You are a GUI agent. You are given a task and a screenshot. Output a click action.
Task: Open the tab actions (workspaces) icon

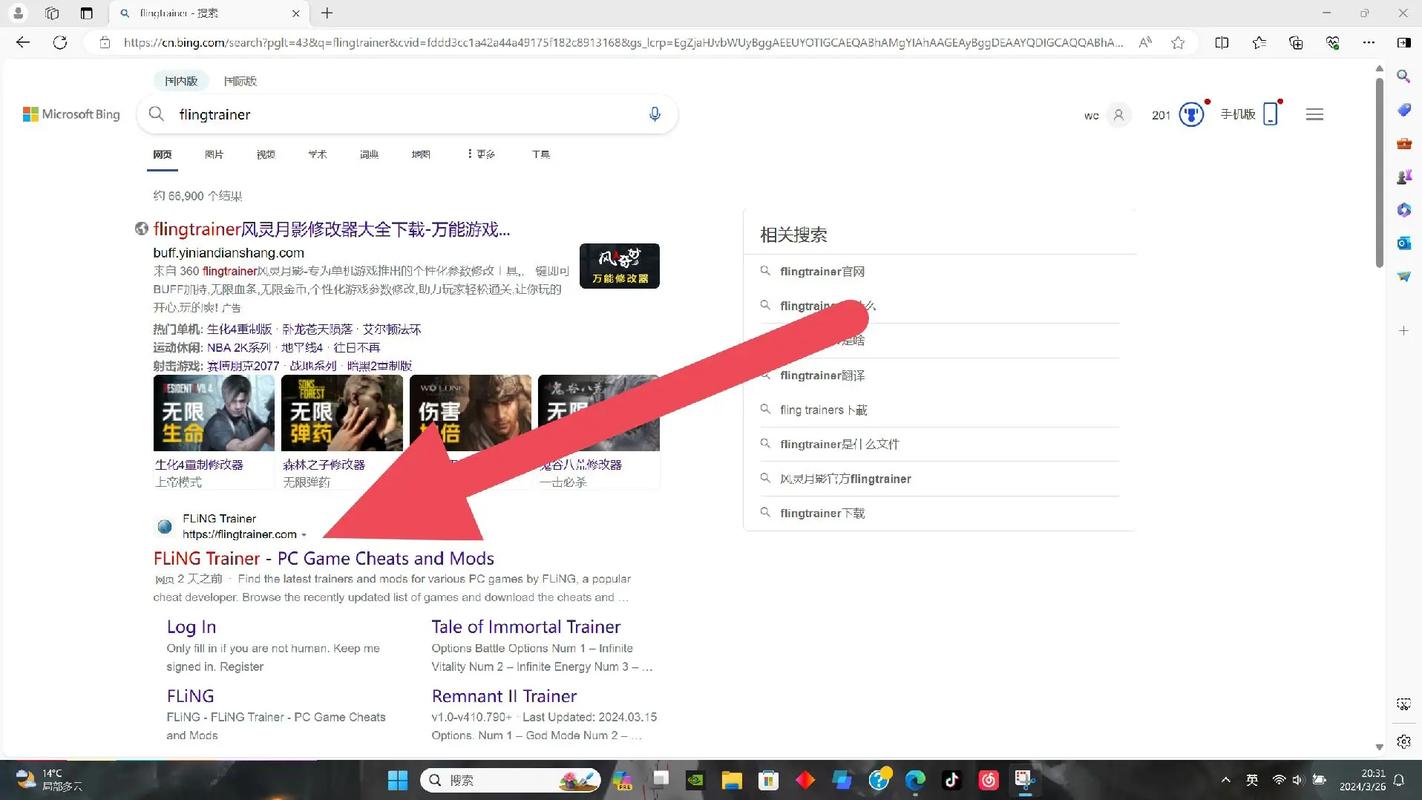coord(52,13)
